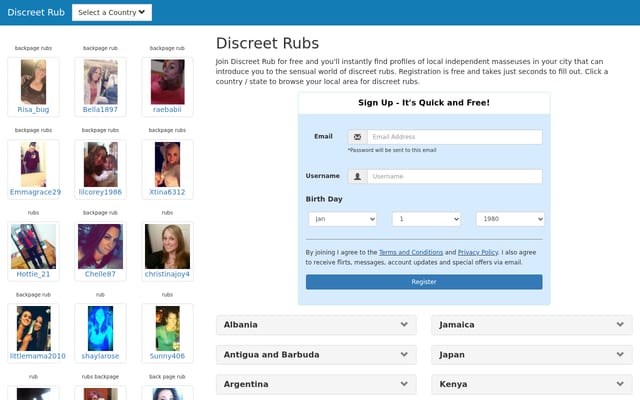This screenshot has height=400, width=640.
Task: Open littlemama2010 profile photo
Action: tap(33, 329)
